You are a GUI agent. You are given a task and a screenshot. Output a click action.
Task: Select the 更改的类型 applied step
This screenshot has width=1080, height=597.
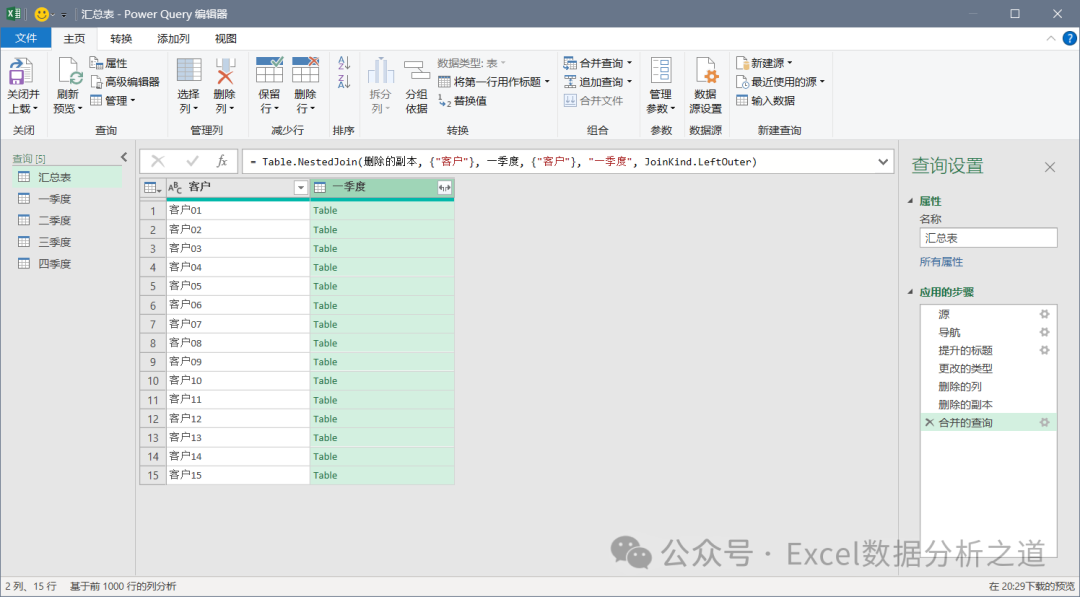[x=988, y=368]
